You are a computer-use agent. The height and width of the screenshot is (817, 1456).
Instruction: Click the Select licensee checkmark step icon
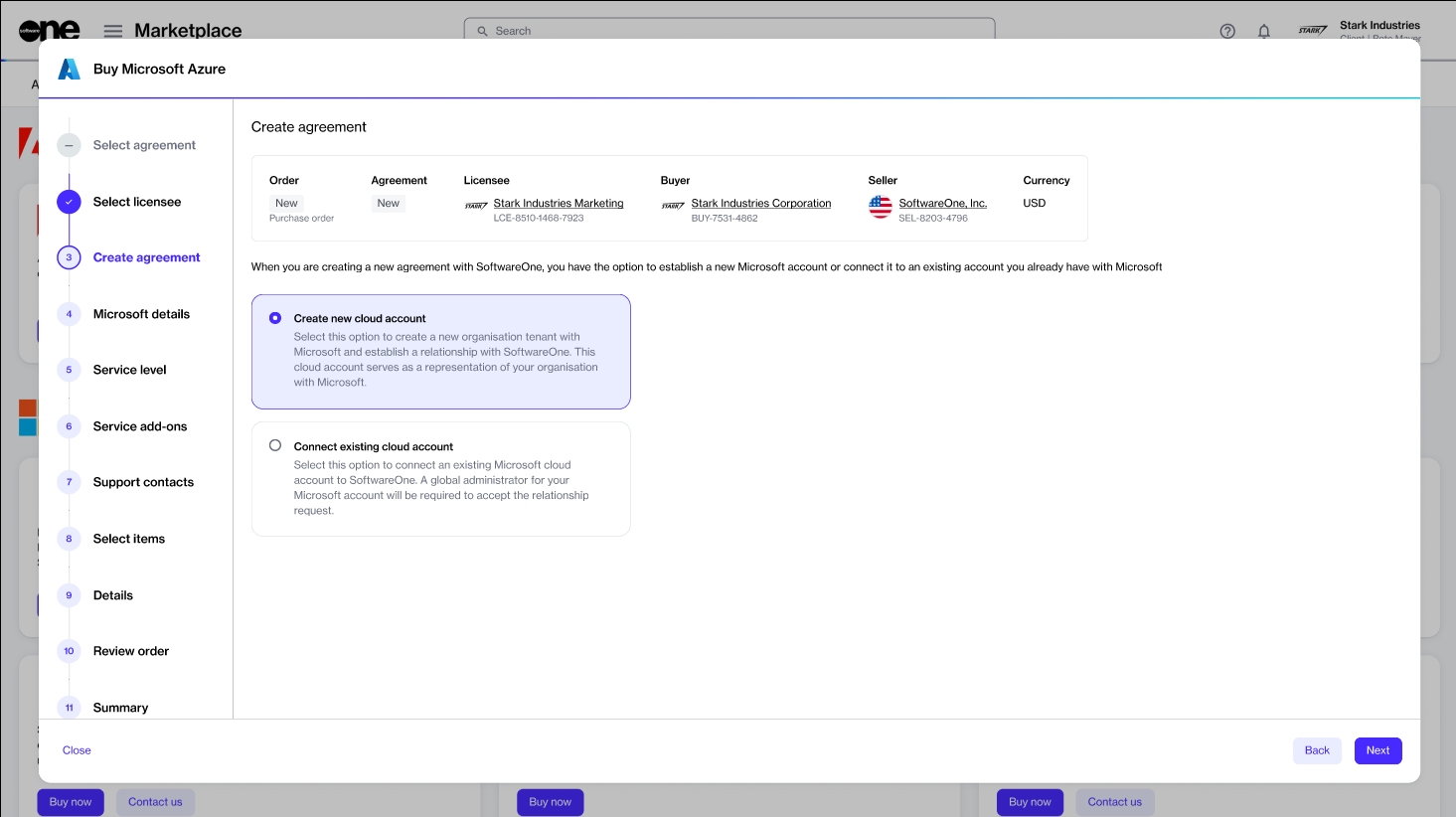69,202
